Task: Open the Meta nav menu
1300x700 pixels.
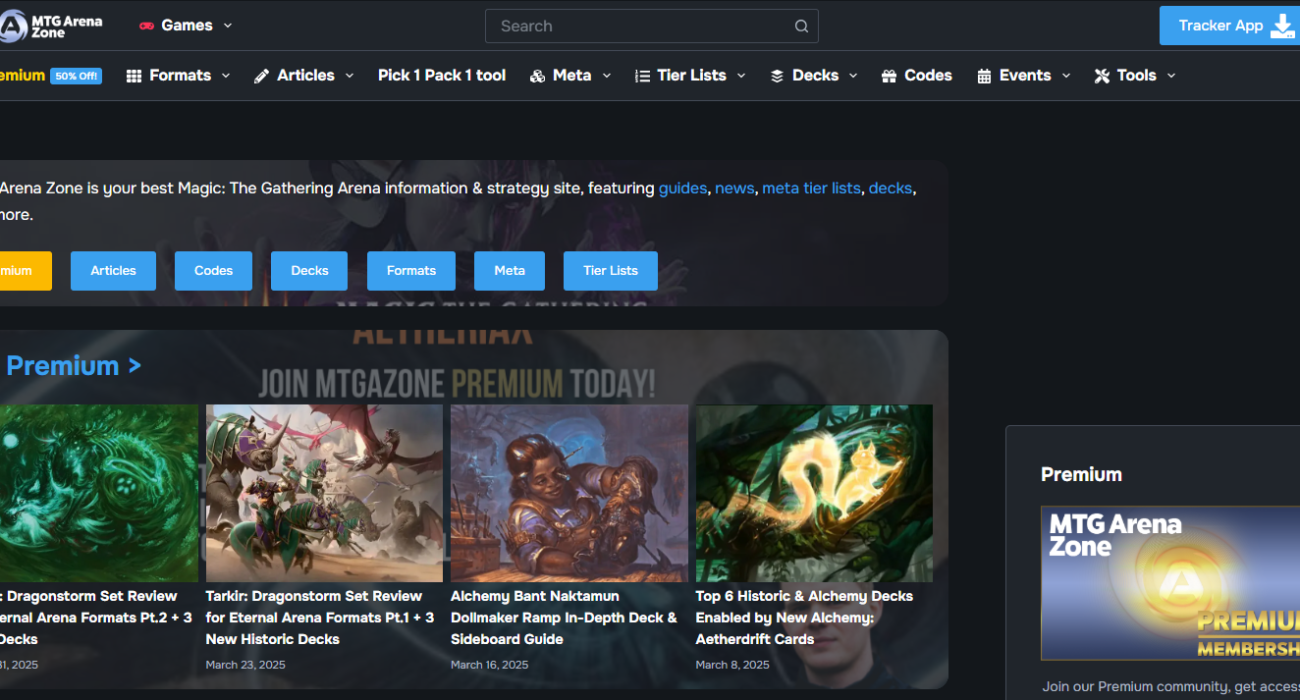Action: 572,76
